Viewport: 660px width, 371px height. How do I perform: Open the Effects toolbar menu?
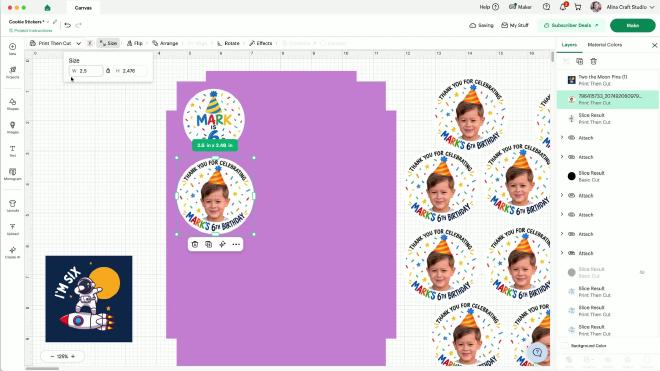click(x=261, y=43)
